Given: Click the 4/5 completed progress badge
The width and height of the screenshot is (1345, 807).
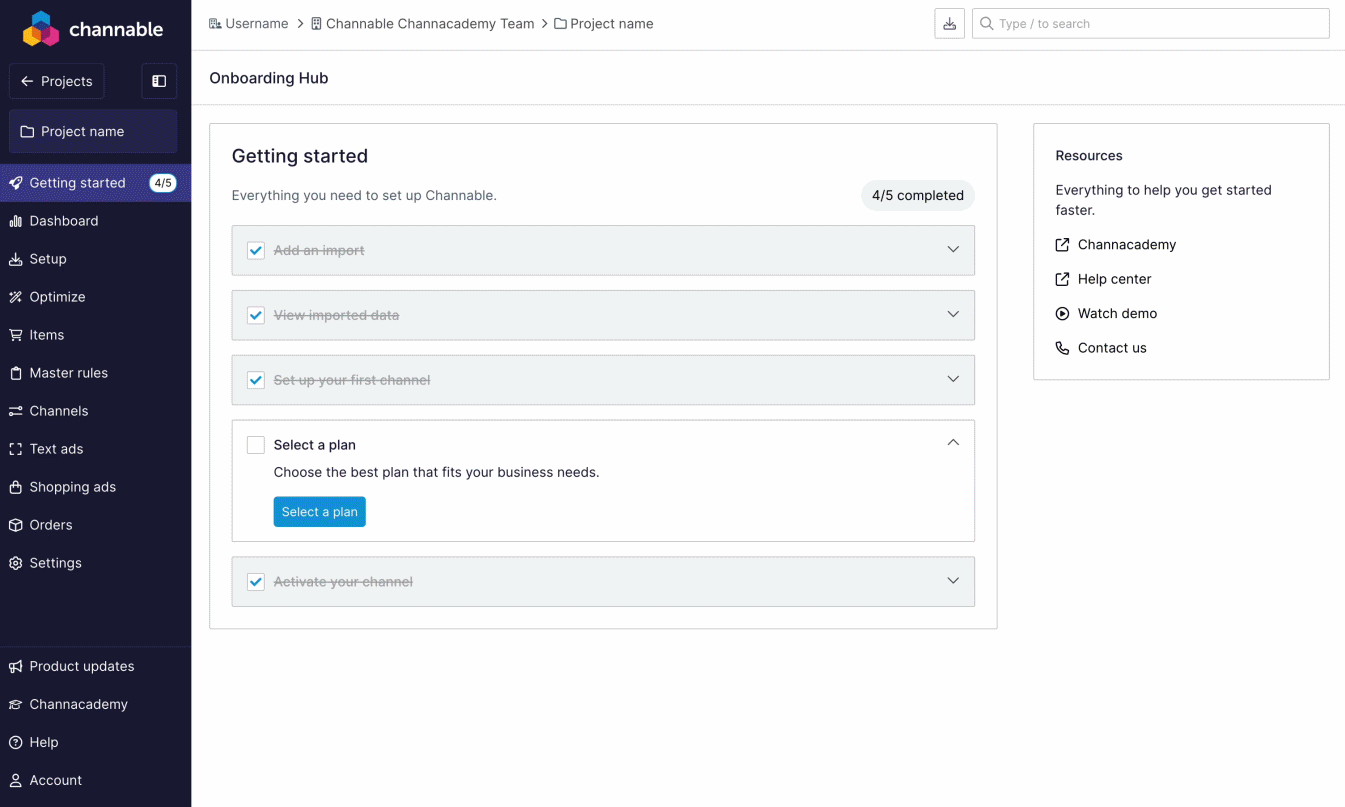Looking at the screenshot, I should tap(918, 196).
